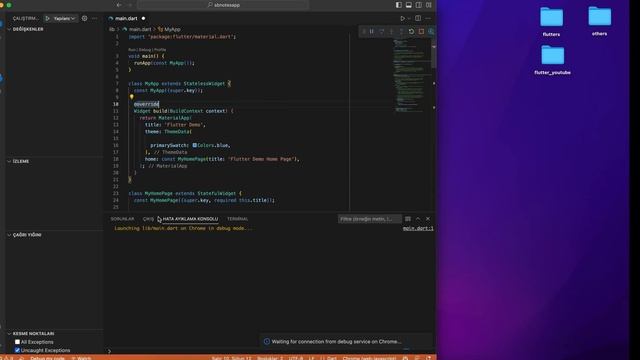Image resolution: width=640 pixels, height=360 pixels.
Task: Click the minimap code overview
Action: point(411,76)
